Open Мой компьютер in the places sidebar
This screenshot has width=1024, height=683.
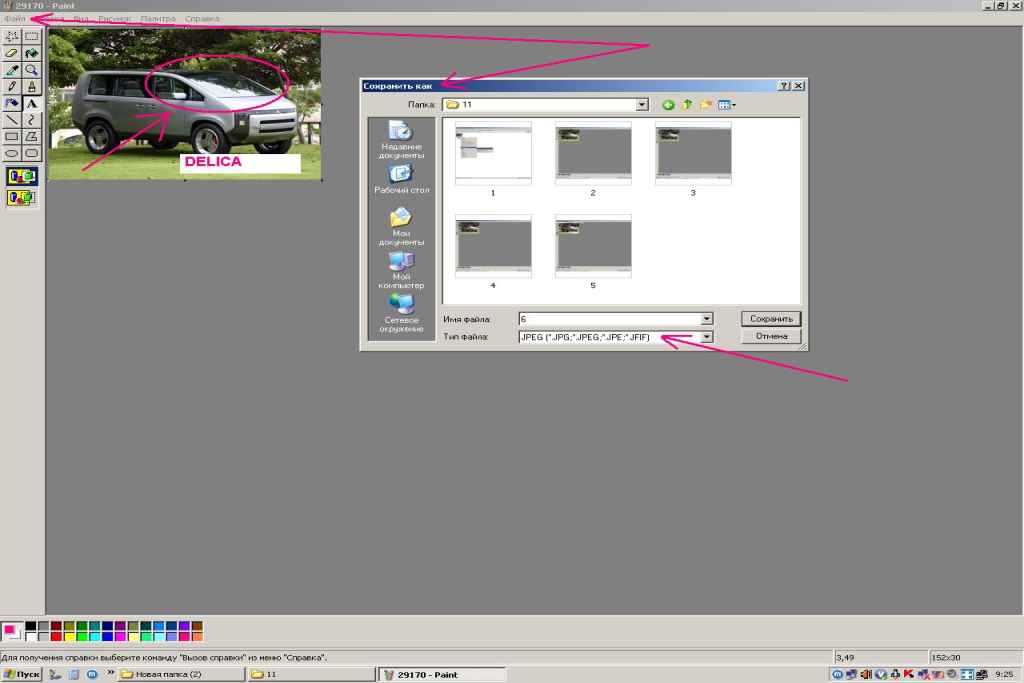point(400,270)
